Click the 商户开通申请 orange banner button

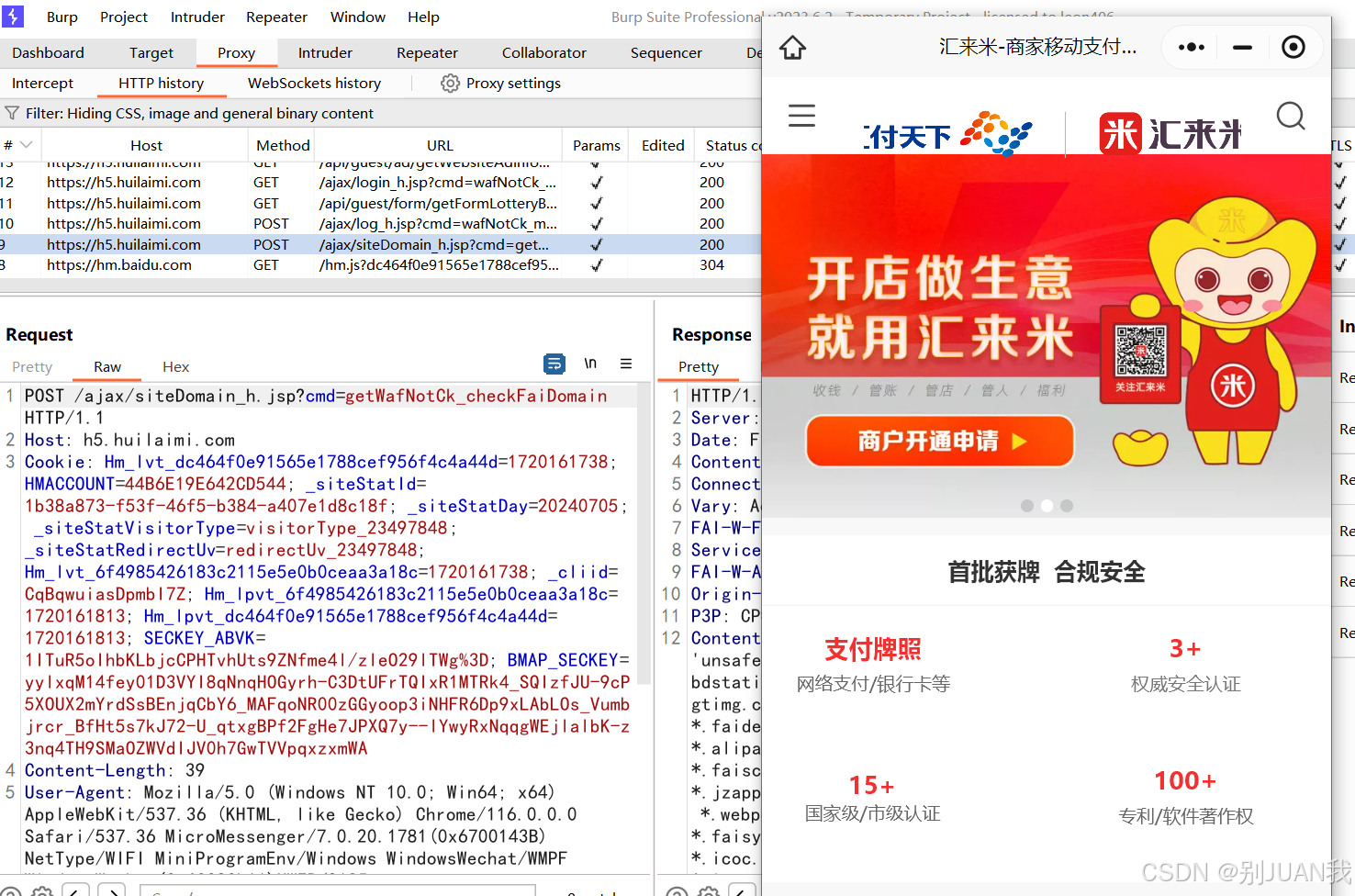point(940,441)
